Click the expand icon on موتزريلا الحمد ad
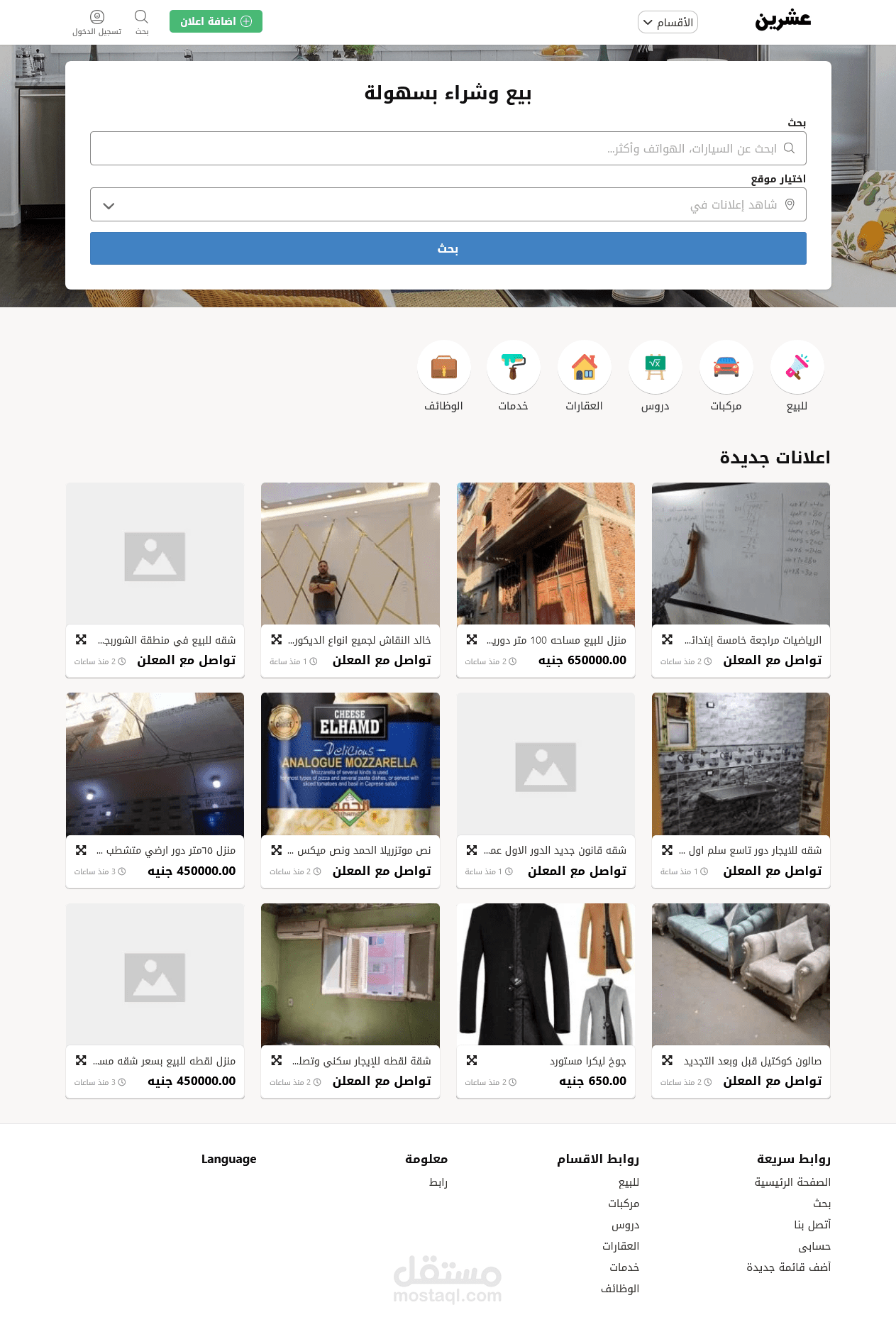 (277, 850)
